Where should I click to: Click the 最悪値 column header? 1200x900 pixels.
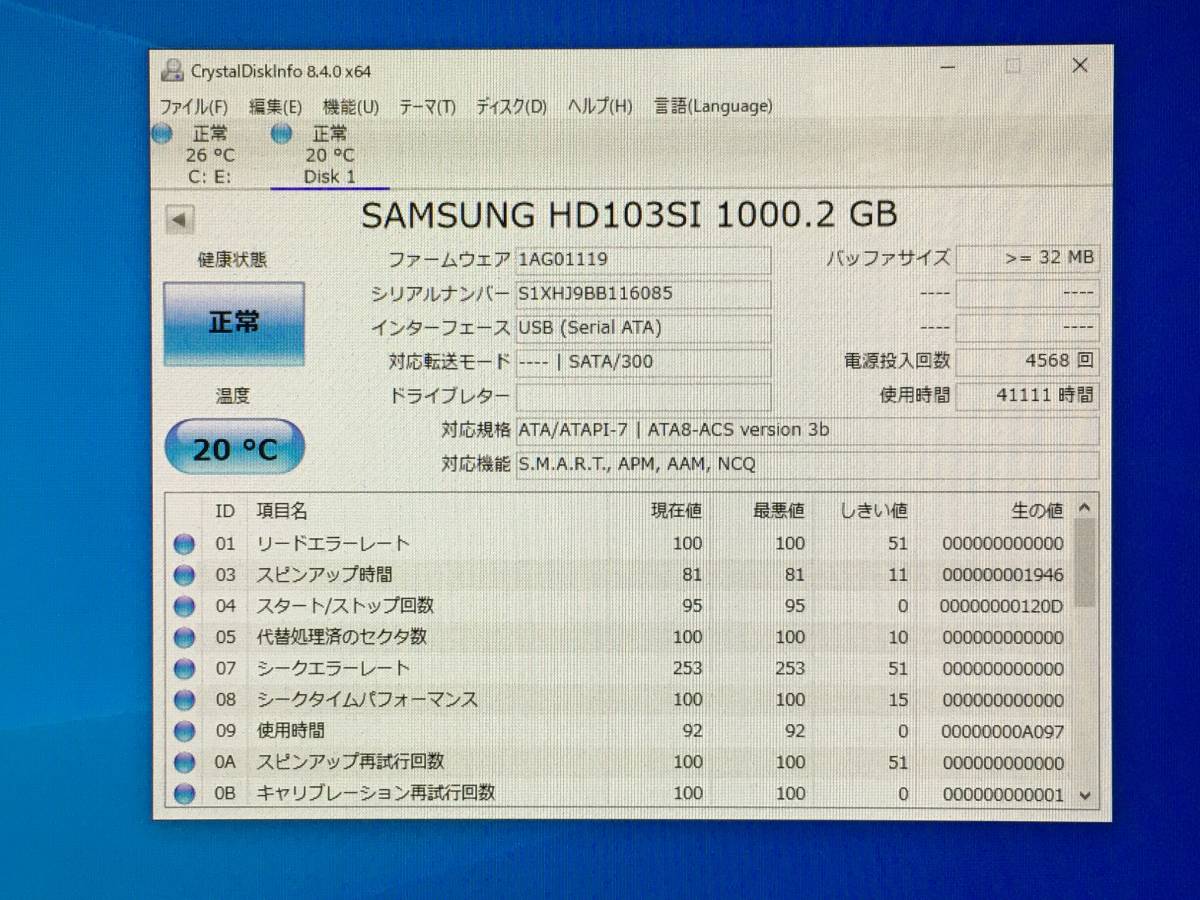point(779,511)
